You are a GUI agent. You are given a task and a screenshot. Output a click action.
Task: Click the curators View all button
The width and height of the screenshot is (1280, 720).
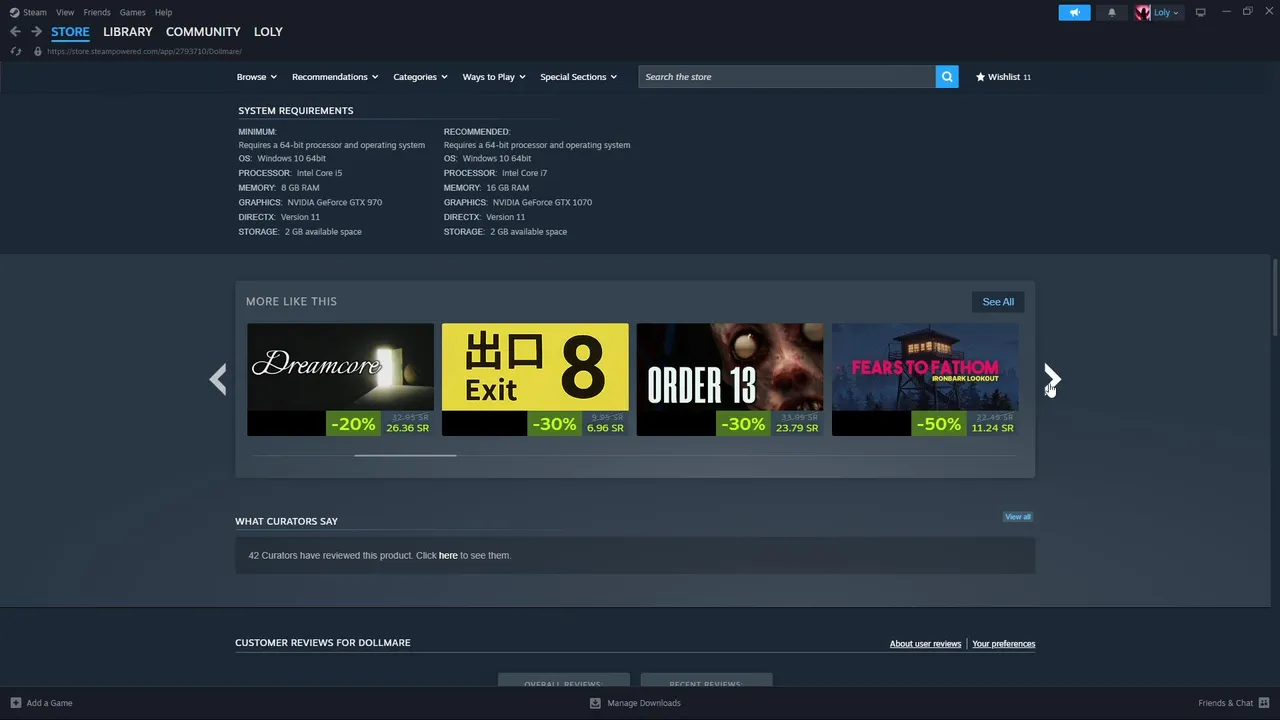tap(1018, 517)
